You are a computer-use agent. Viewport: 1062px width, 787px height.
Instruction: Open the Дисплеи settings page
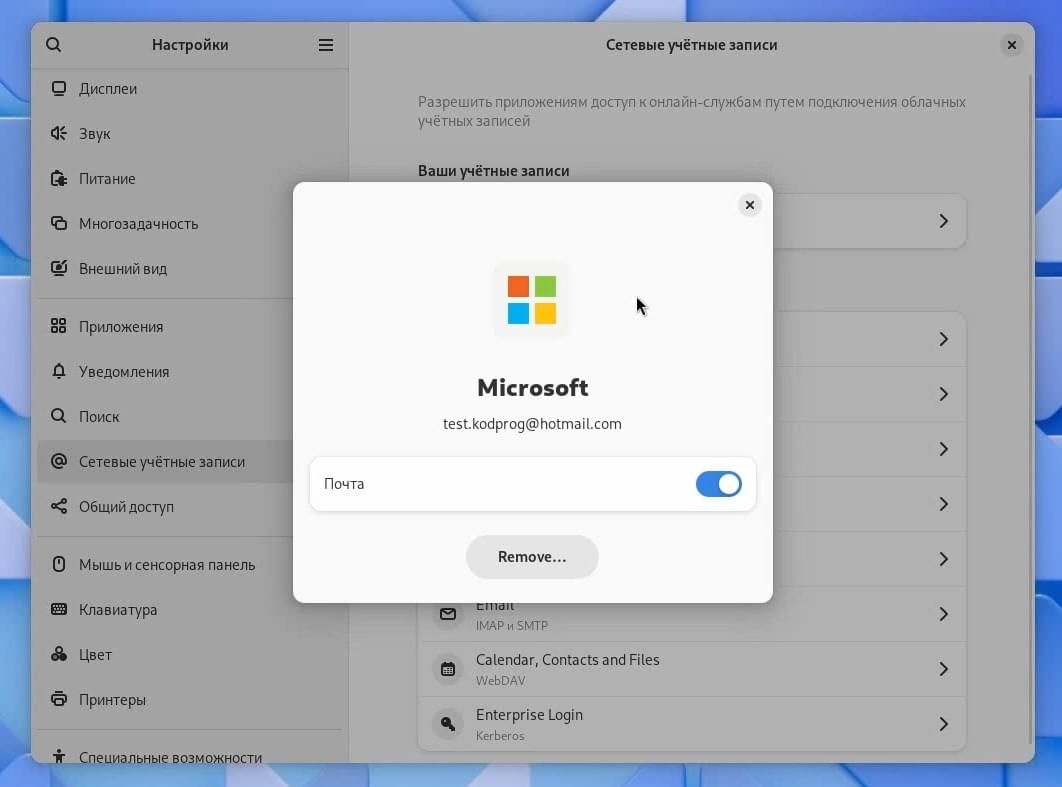[190, 89]
